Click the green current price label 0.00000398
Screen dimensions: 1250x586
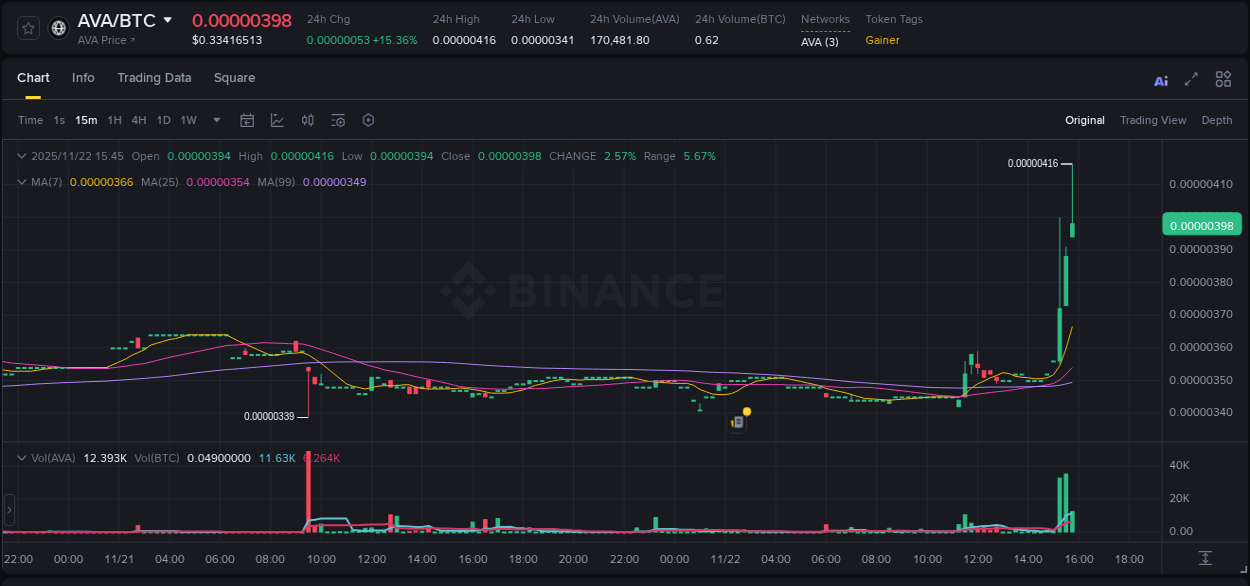[x=1201, y=225]
